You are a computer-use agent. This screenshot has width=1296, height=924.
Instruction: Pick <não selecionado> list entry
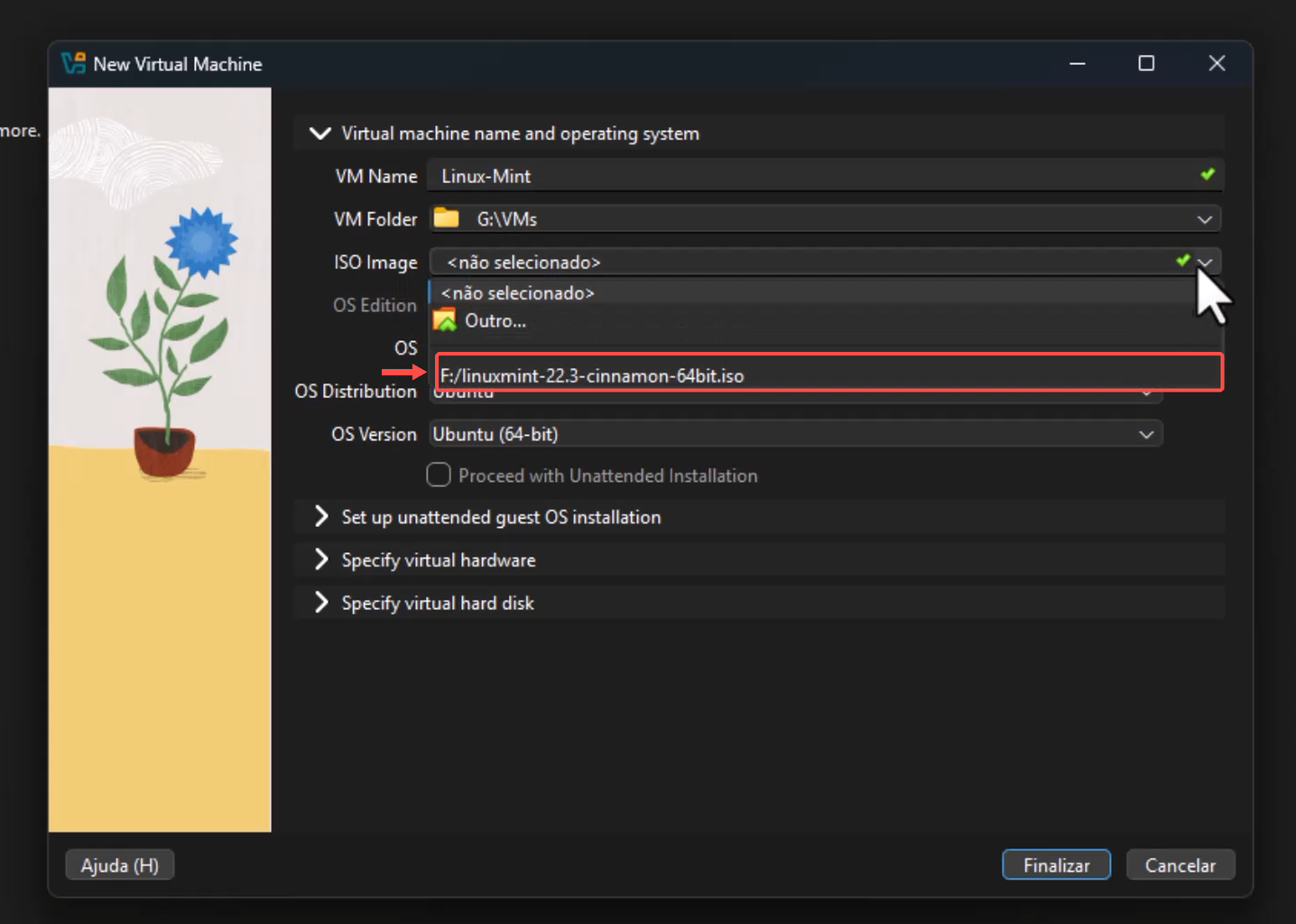[825, 293]
